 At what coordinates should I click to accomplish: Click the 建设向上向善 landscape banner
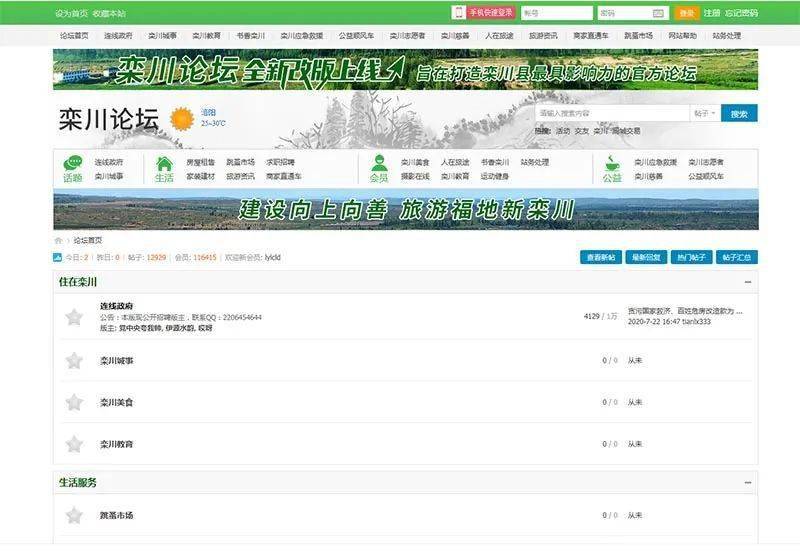(406, 210)
